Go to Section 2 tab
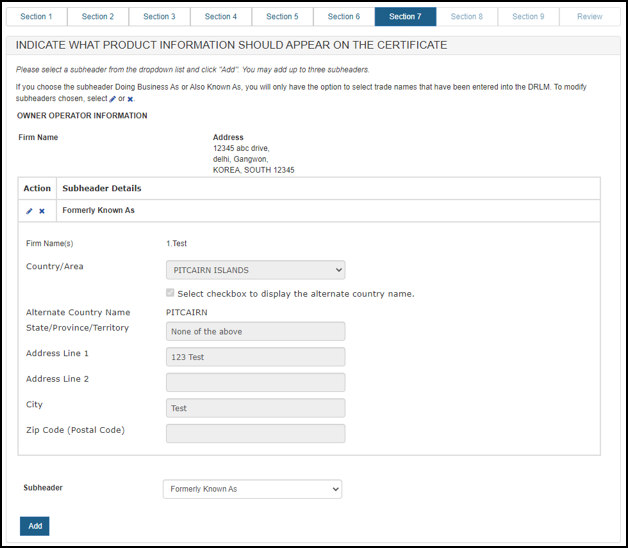Image resolution: width=628 pixels, height=548 pixels. 98,17
